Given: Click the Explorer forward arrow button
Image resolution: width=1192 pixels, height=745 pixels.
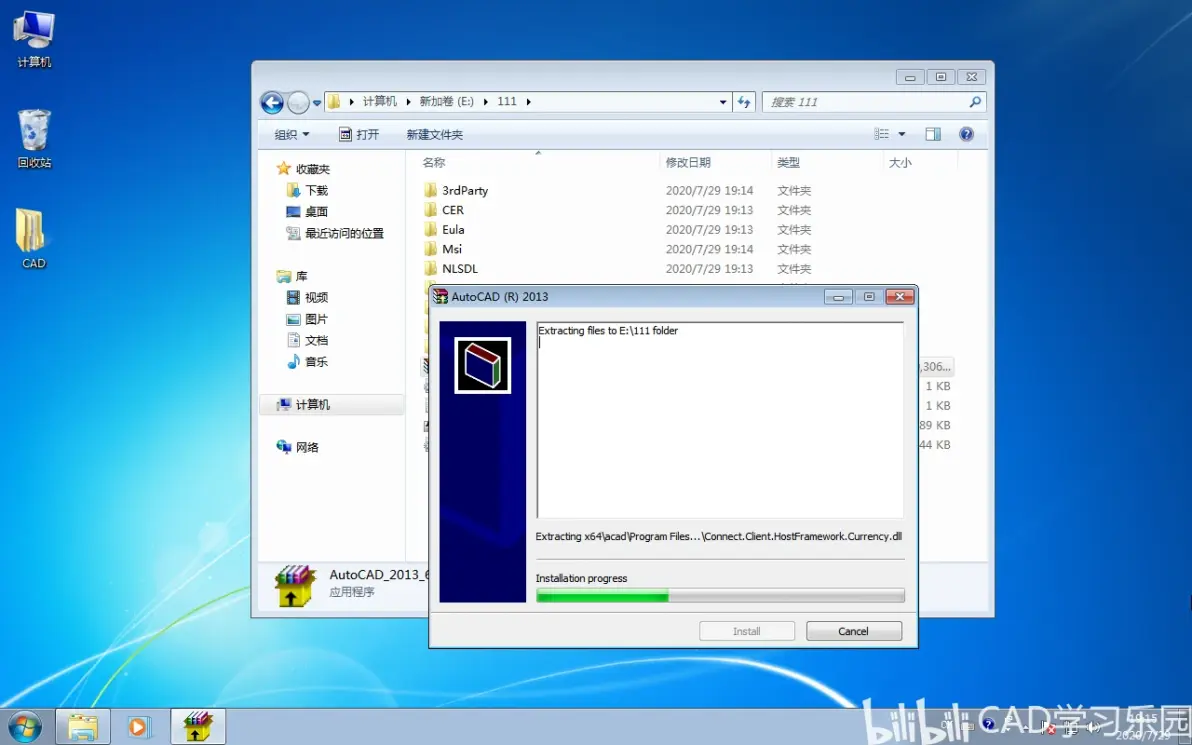Looking at the screenshot, I should (299, 102).
